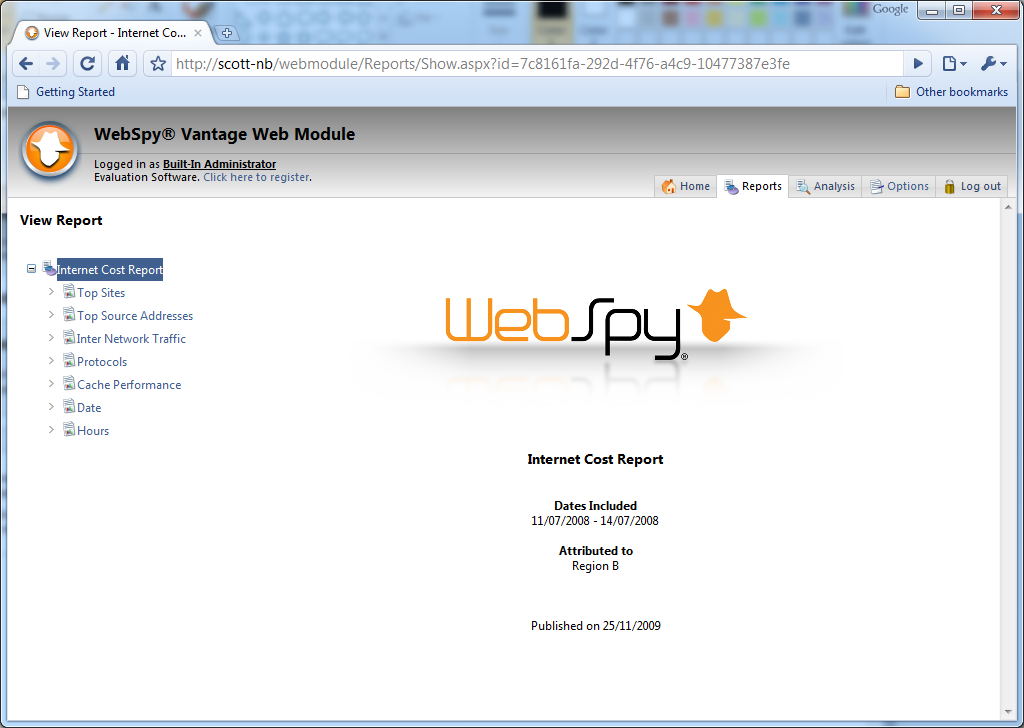1024x728 pixels.
Task: Open the new tab button
Action: click(227, 33)
